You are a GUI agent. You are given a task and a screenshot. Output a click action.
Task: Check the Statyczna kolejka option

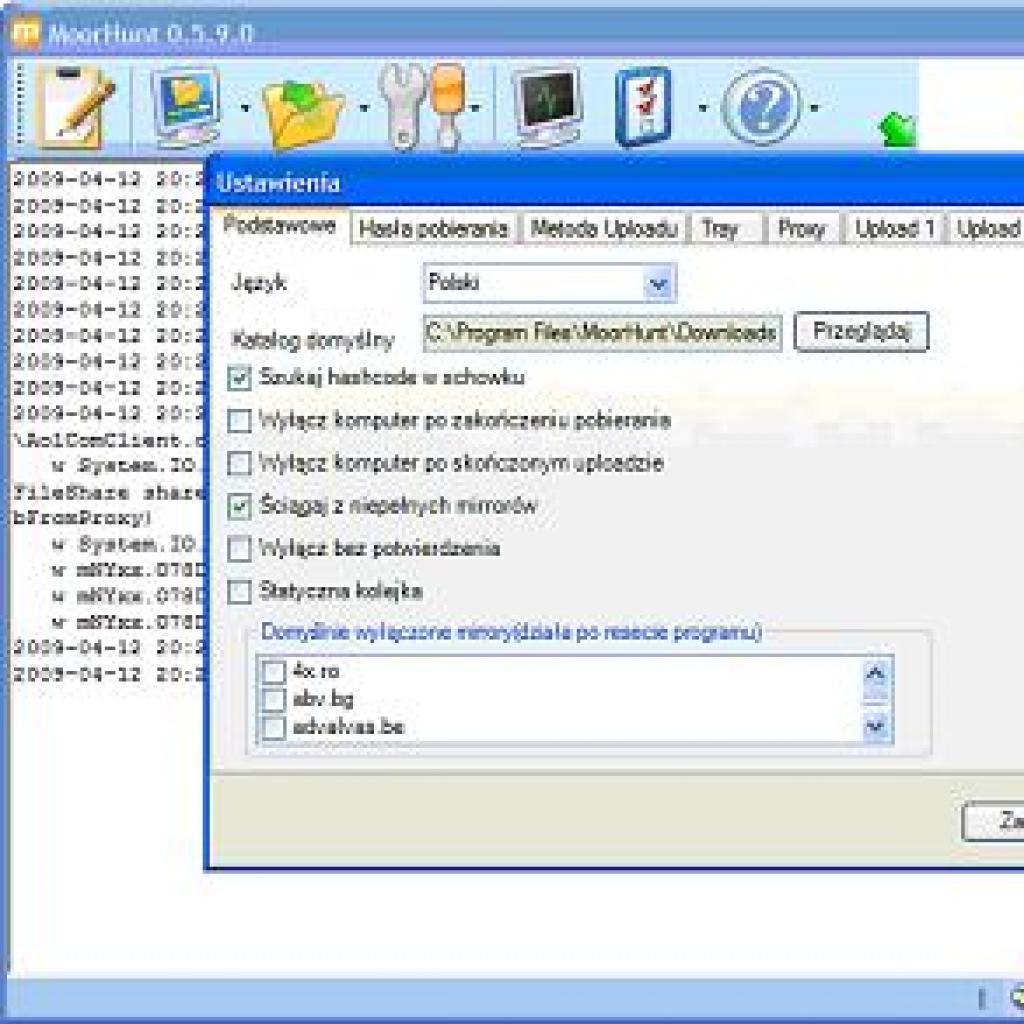239,591
